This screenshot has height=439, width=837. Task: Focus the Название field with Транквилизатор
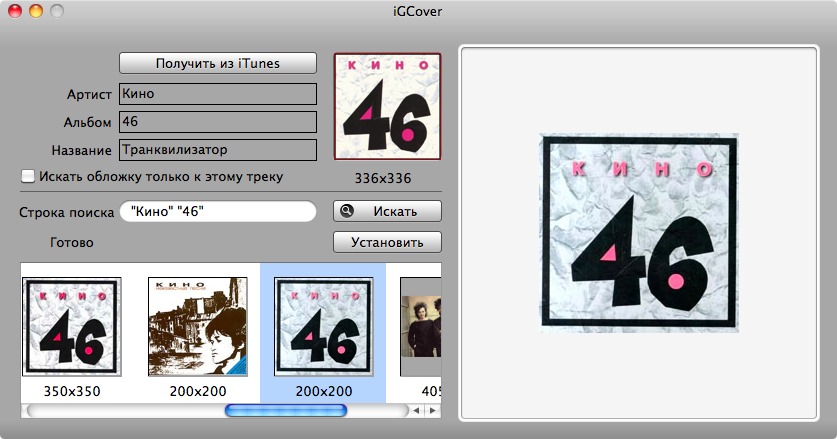click(x=218, y=150)
